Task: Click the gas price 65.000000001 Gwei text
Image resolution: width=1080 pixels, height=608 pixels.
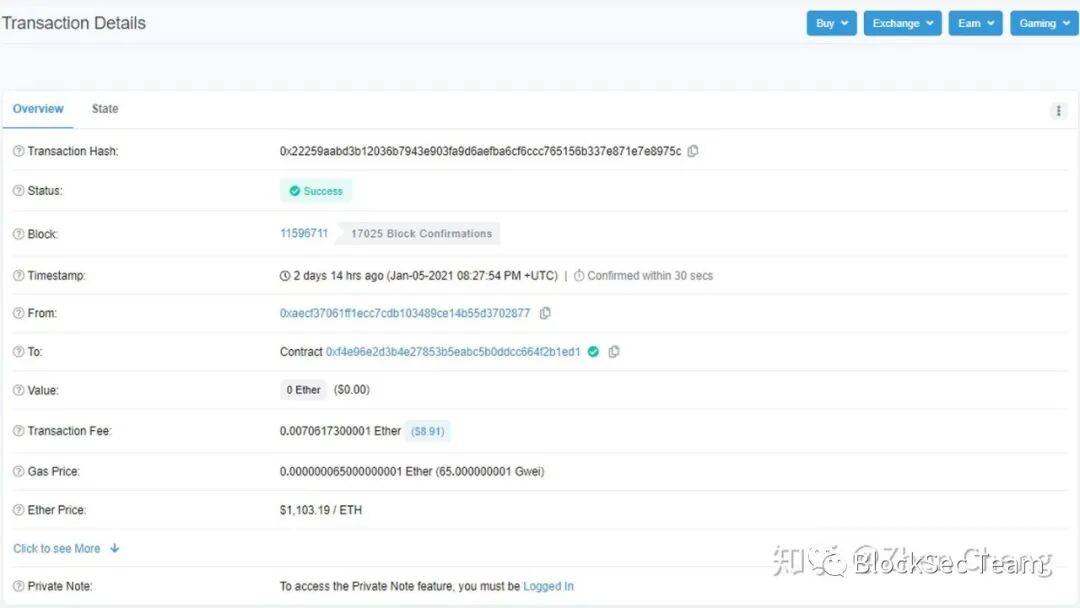Action: click(490, 472)
